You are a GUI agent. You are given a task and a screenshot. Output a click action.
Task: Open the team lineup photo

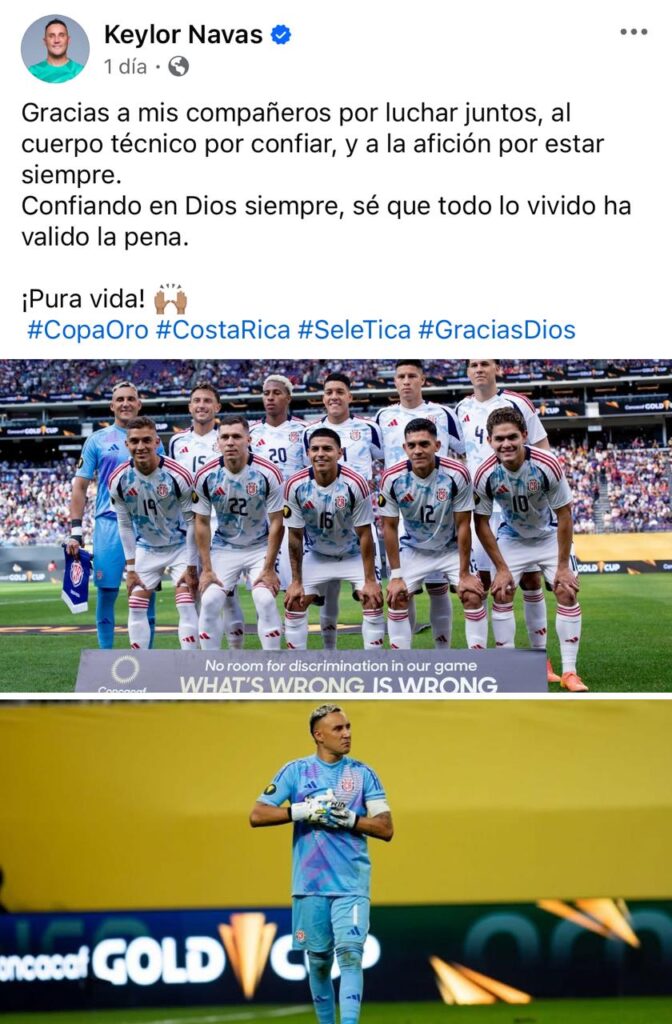[x=336, y=526]
